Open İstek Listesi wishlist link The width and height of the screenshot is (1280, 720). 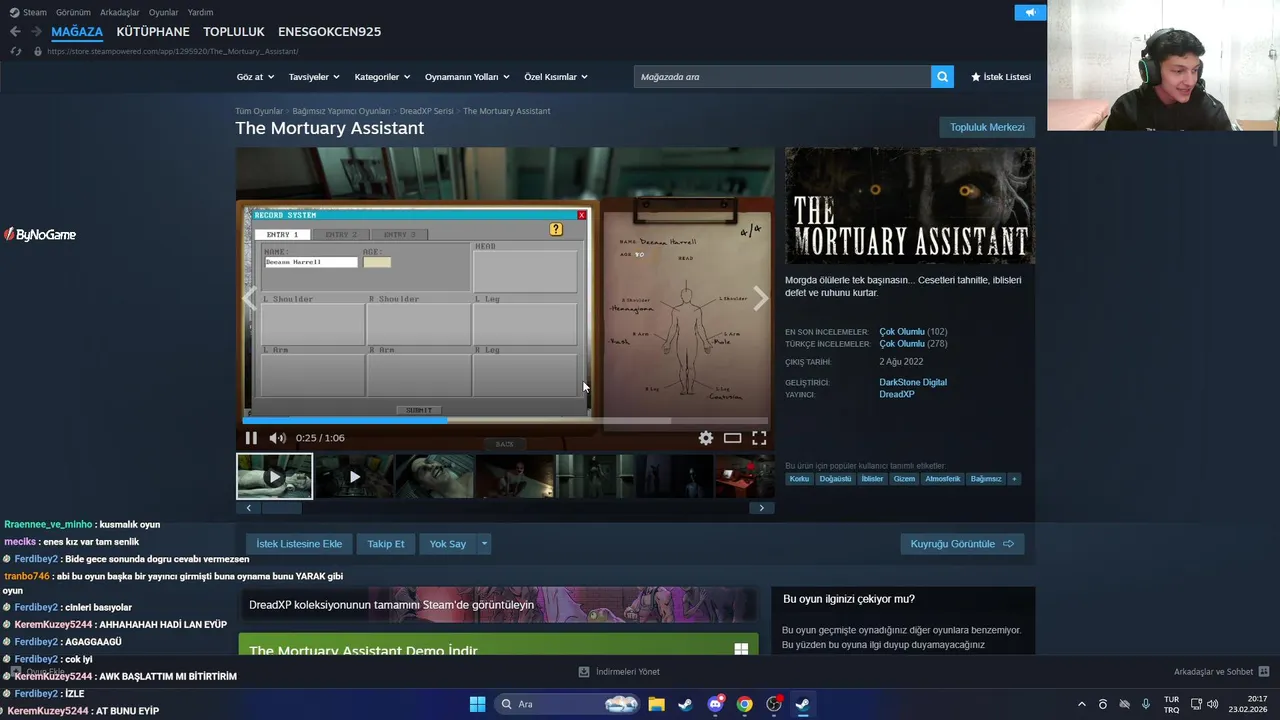click(1000, 77)
